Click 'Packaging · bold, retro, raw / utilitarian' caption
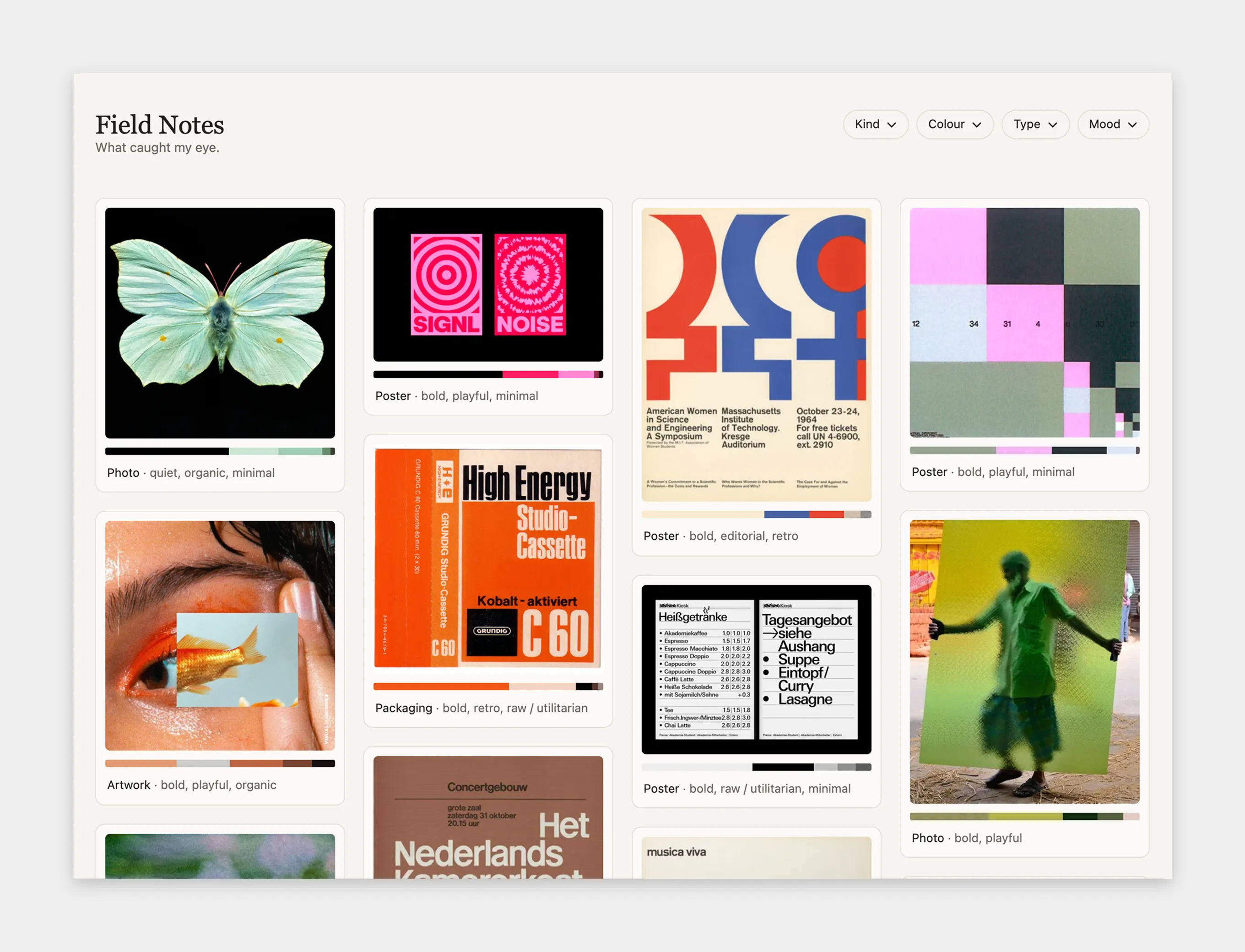This screenshot has height=952, width=1245. coord(481,708)
